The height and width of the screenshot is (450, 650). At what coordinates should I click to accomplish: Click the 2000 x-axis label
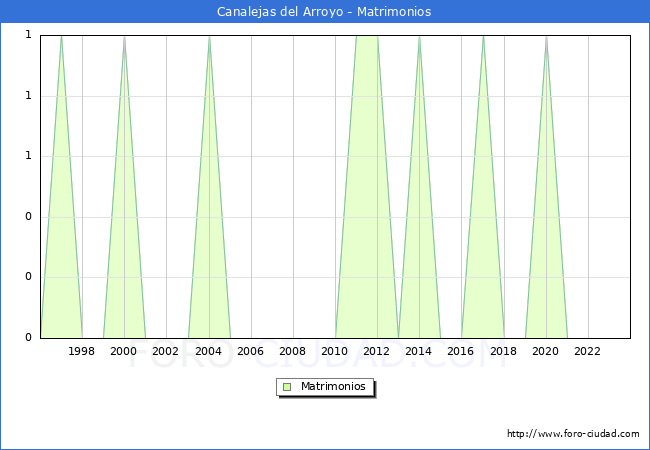[x=124, y=351]
